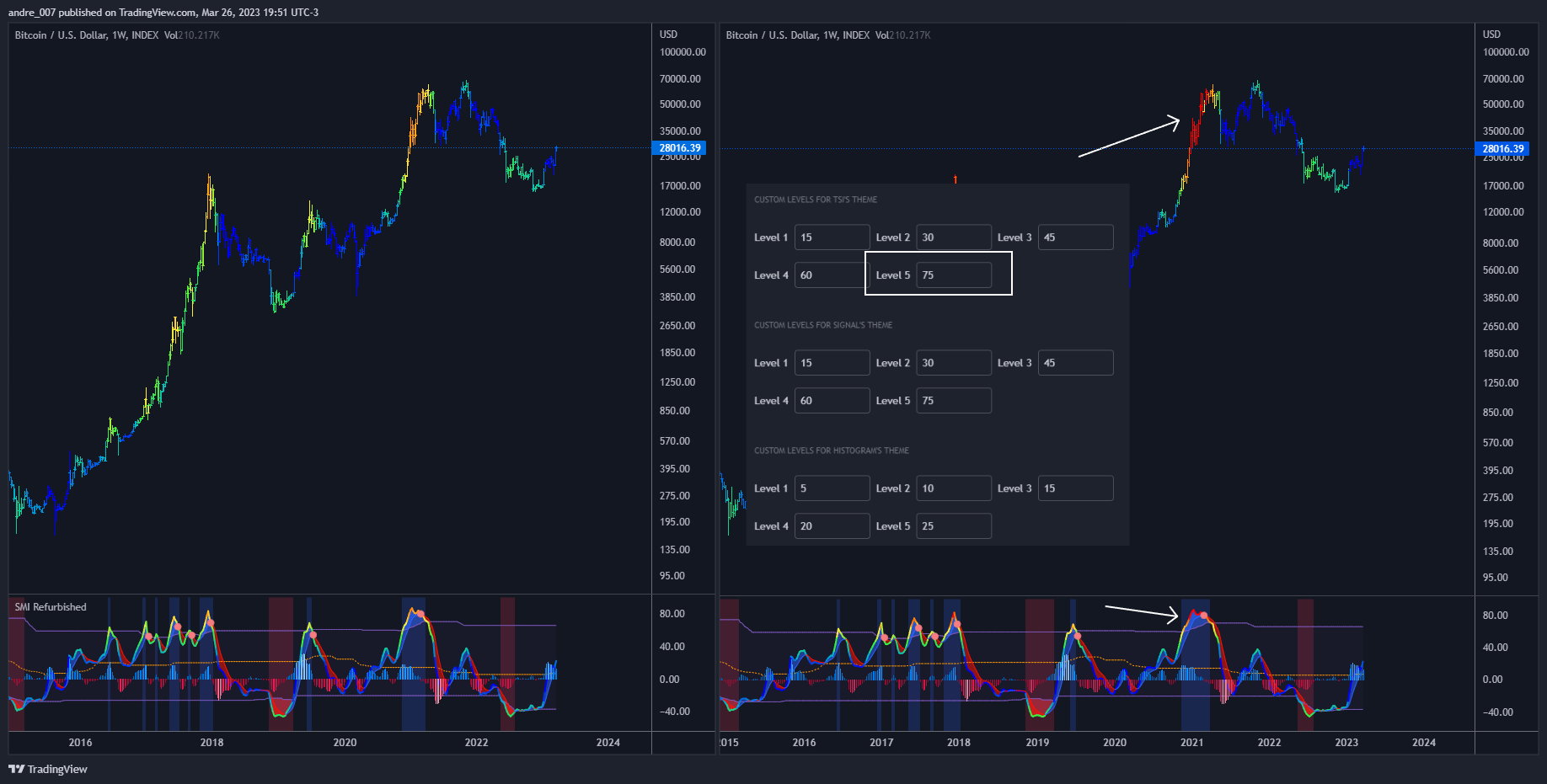
Task: Click left chart's Vol 210.217K value
Action: pyautogui.click(x=192, y=35)
